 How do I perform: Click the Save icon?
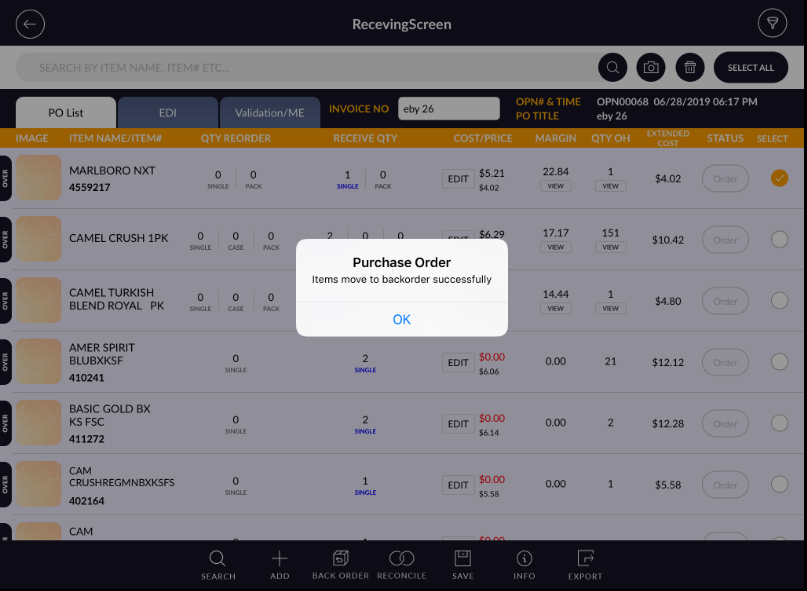[x=462, y=564]
